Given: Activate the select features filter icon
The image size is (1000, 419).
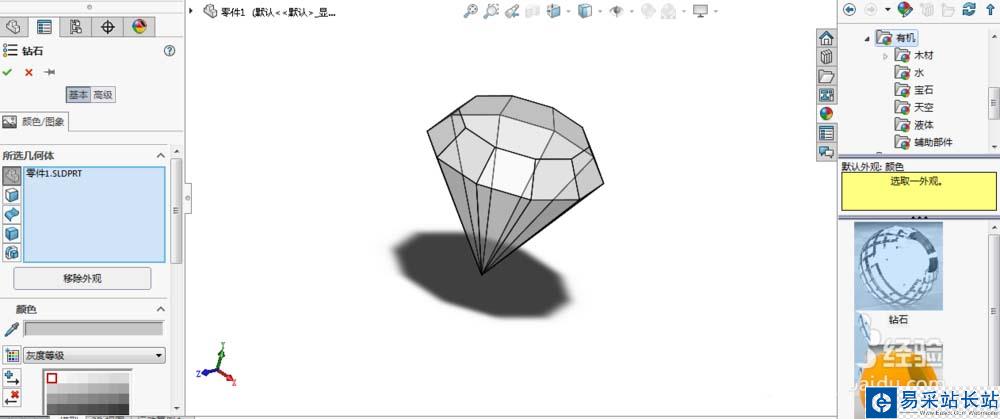Looking at the screenshot, I should (x=11, y=253).
